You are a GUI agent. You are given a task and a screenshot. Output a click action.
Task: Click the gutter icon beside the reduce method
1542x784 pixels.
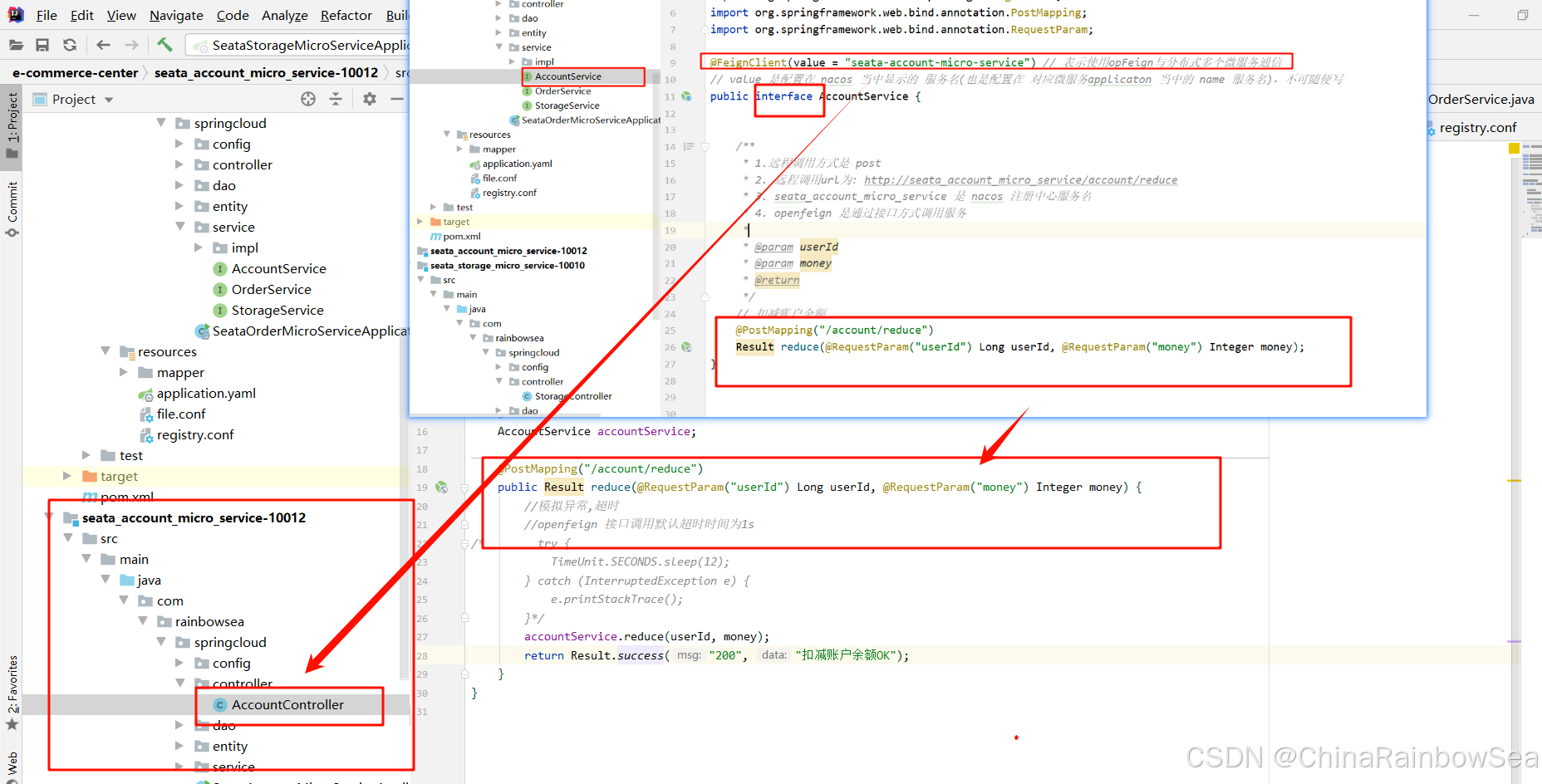[442, 488]
